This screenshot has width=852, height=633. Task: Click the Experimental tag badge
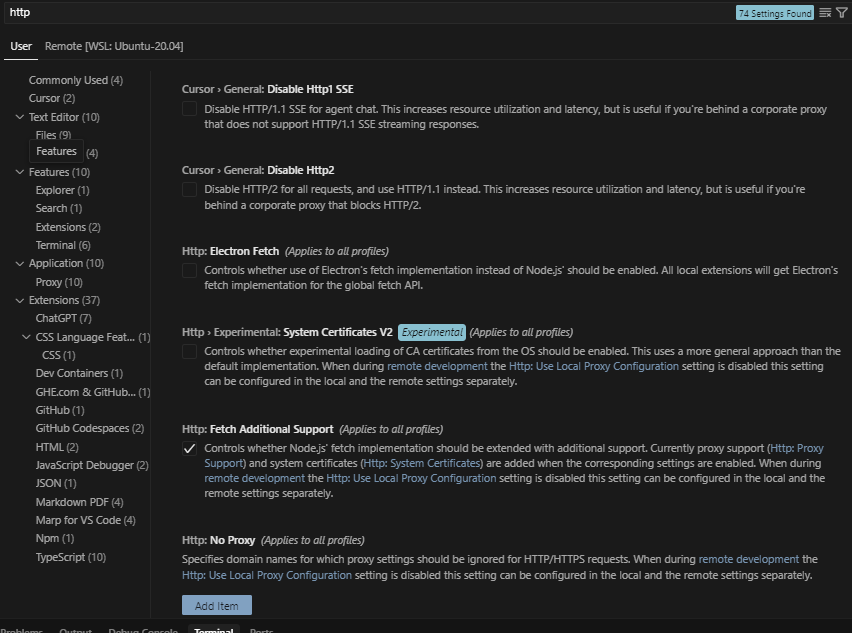click(x=432, y=332)
